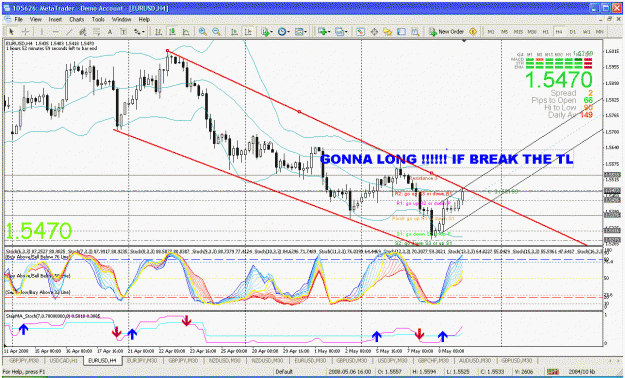Open the Data Window crosshair icon
625x378 pixels.
374,32
